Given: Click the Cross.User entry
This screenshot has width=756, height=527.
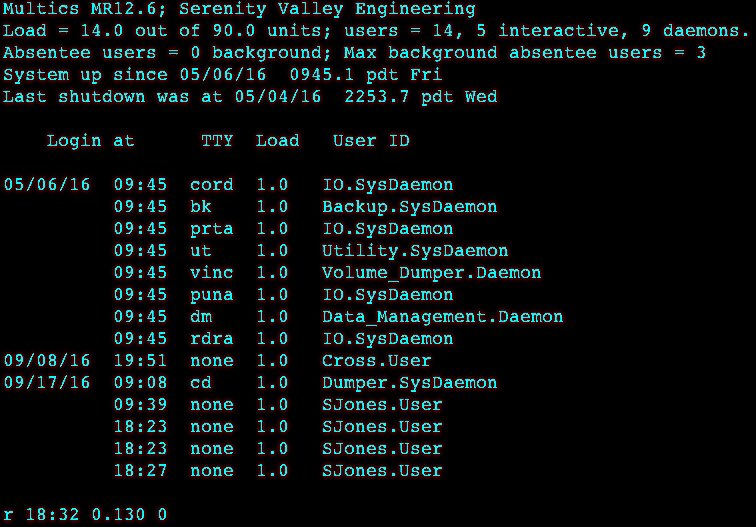Looking at the screenshot, I should [377, 361].
